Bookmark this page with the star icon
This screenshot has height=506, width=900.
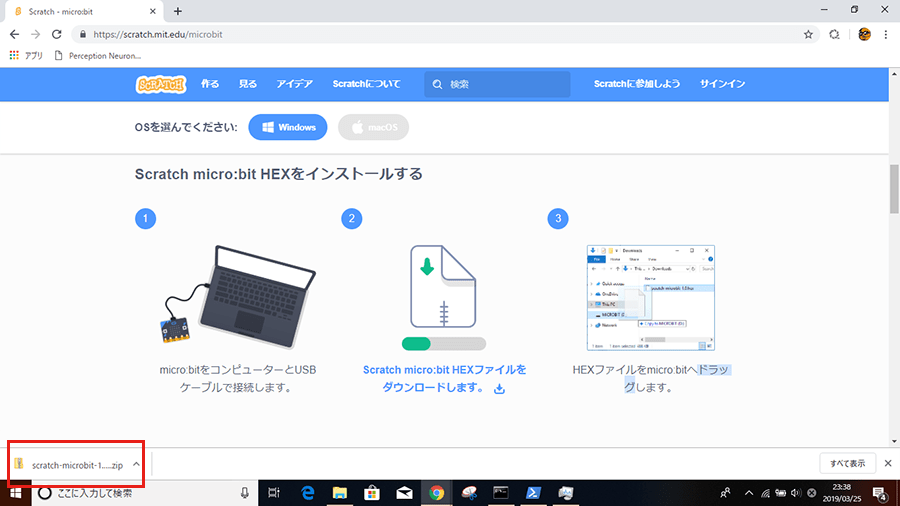tap(808, 34)
